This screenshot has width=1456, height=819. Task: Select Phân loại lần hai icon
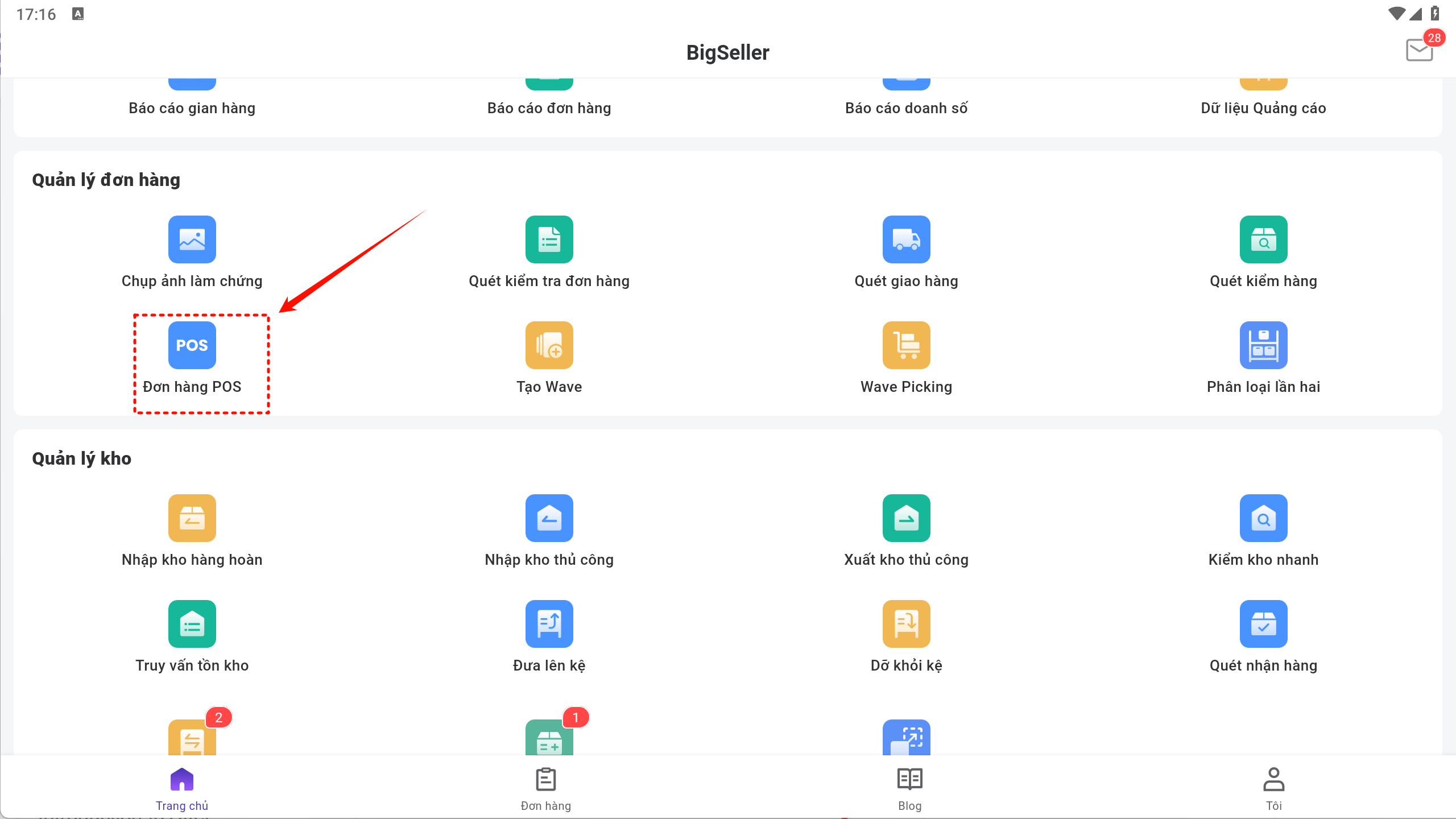point(1263,345)
